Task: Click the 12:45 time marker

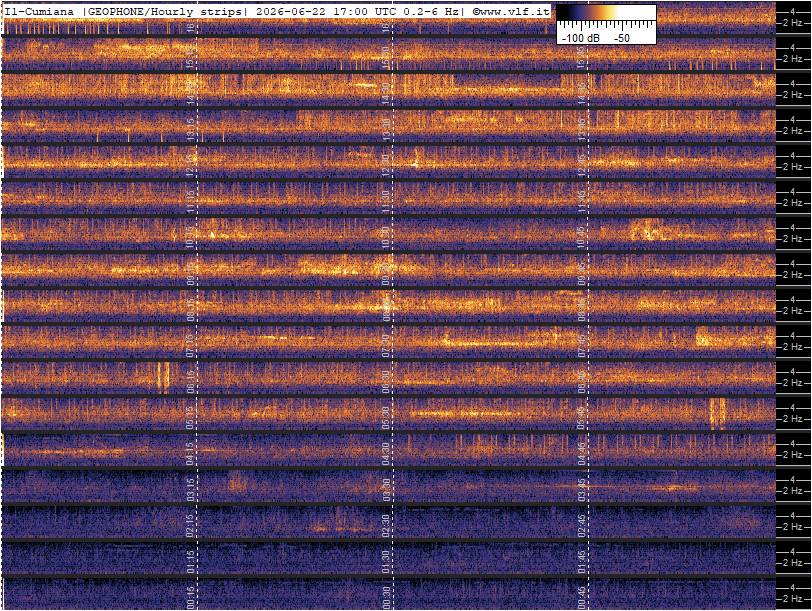Action: click(x=582, y=165)
